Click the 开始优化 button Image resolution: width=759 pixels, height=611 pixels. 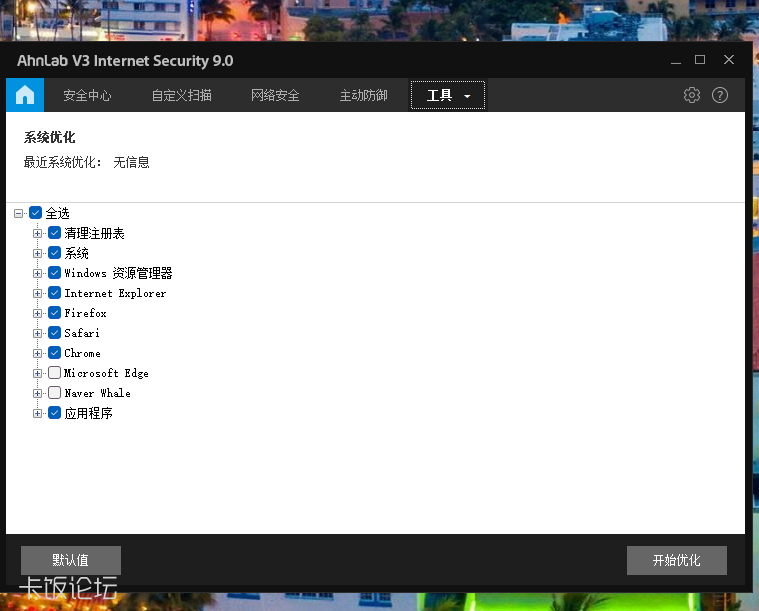677,560
